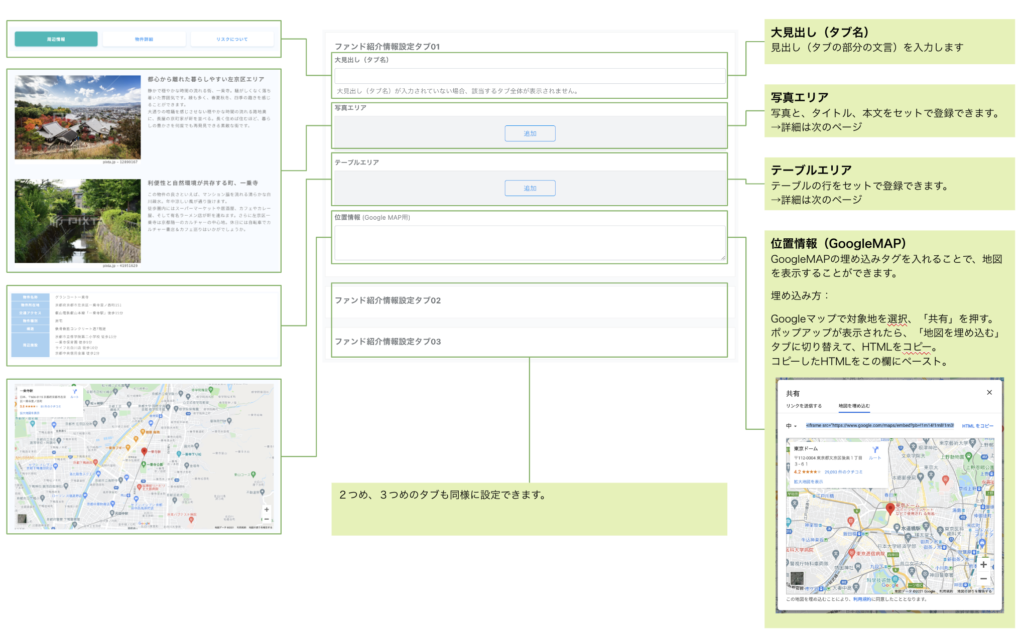The width and height of the screenshot is (1024, 639).
Task: Select the teal 周辺情報 tab
Action: point(56,39)
